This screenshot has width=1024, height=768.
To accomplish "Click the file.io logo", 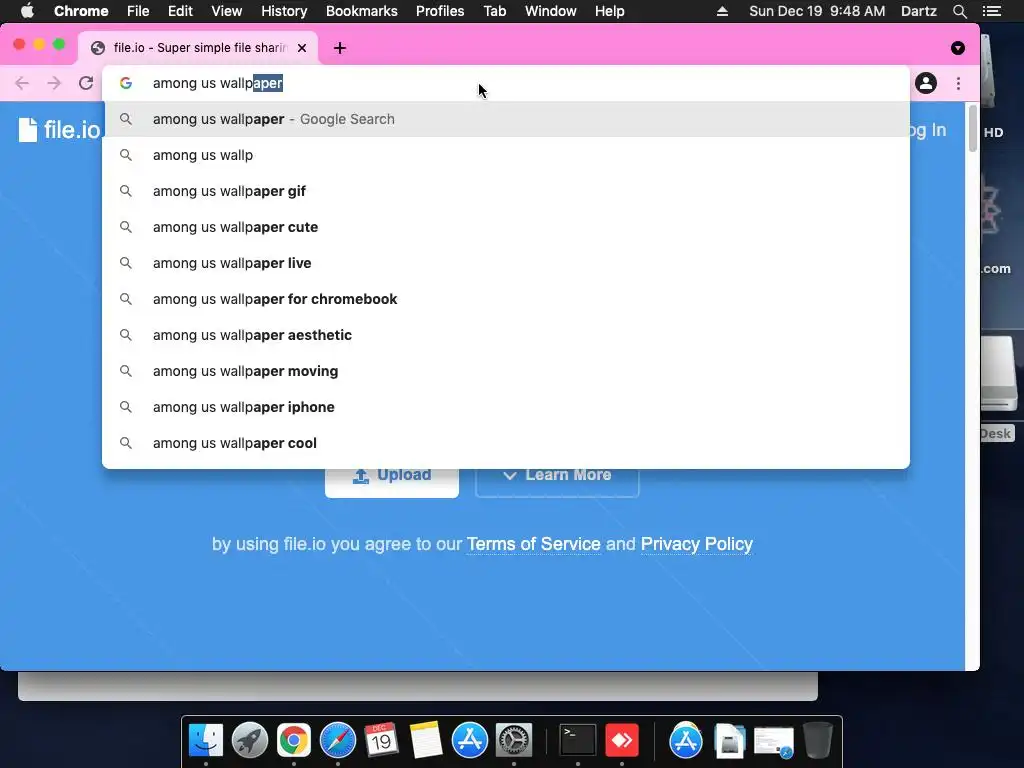I will [59, 129].
